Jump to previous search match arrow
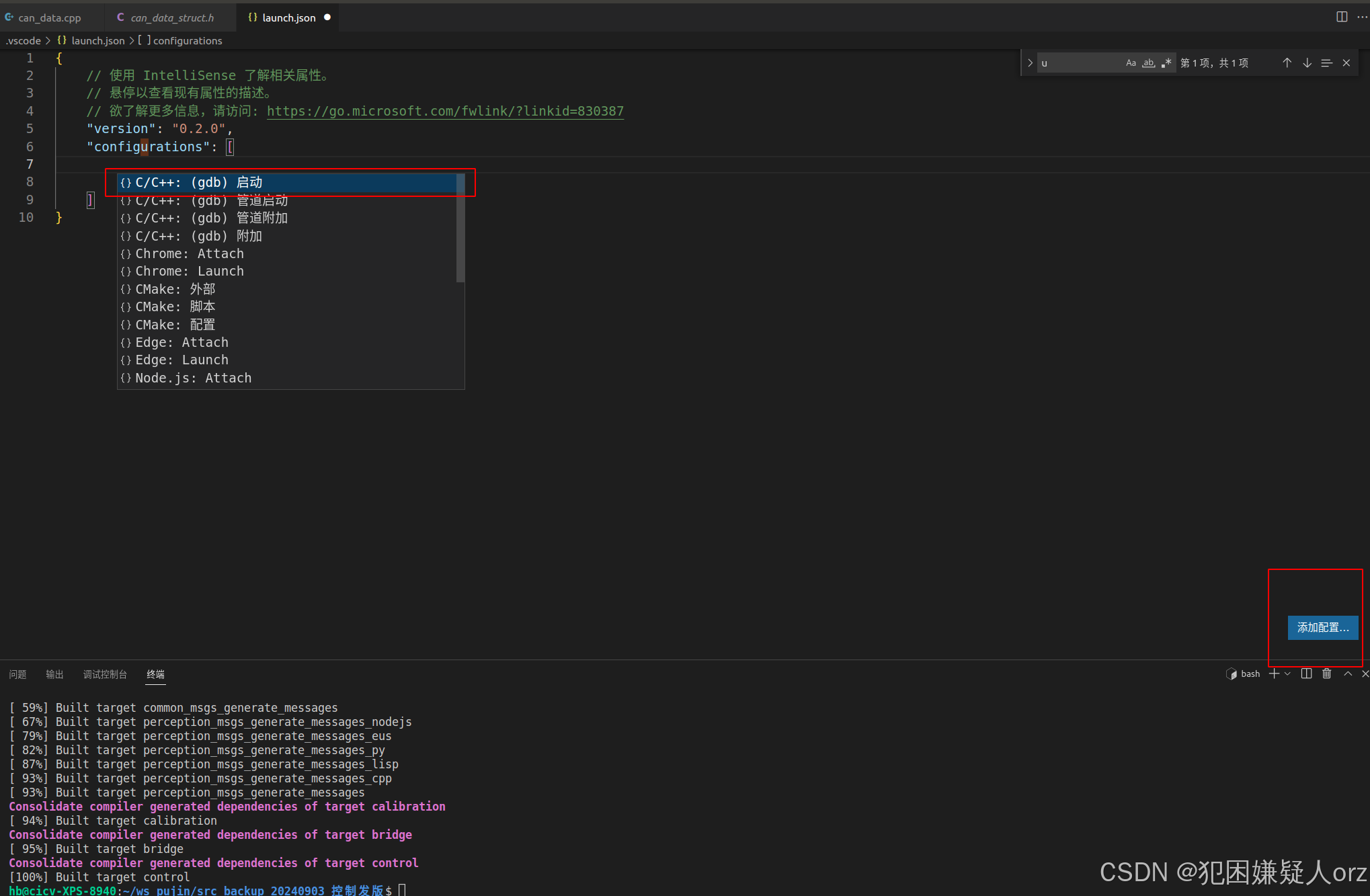Screen dimensions: 1370x896 (1287, 63)
